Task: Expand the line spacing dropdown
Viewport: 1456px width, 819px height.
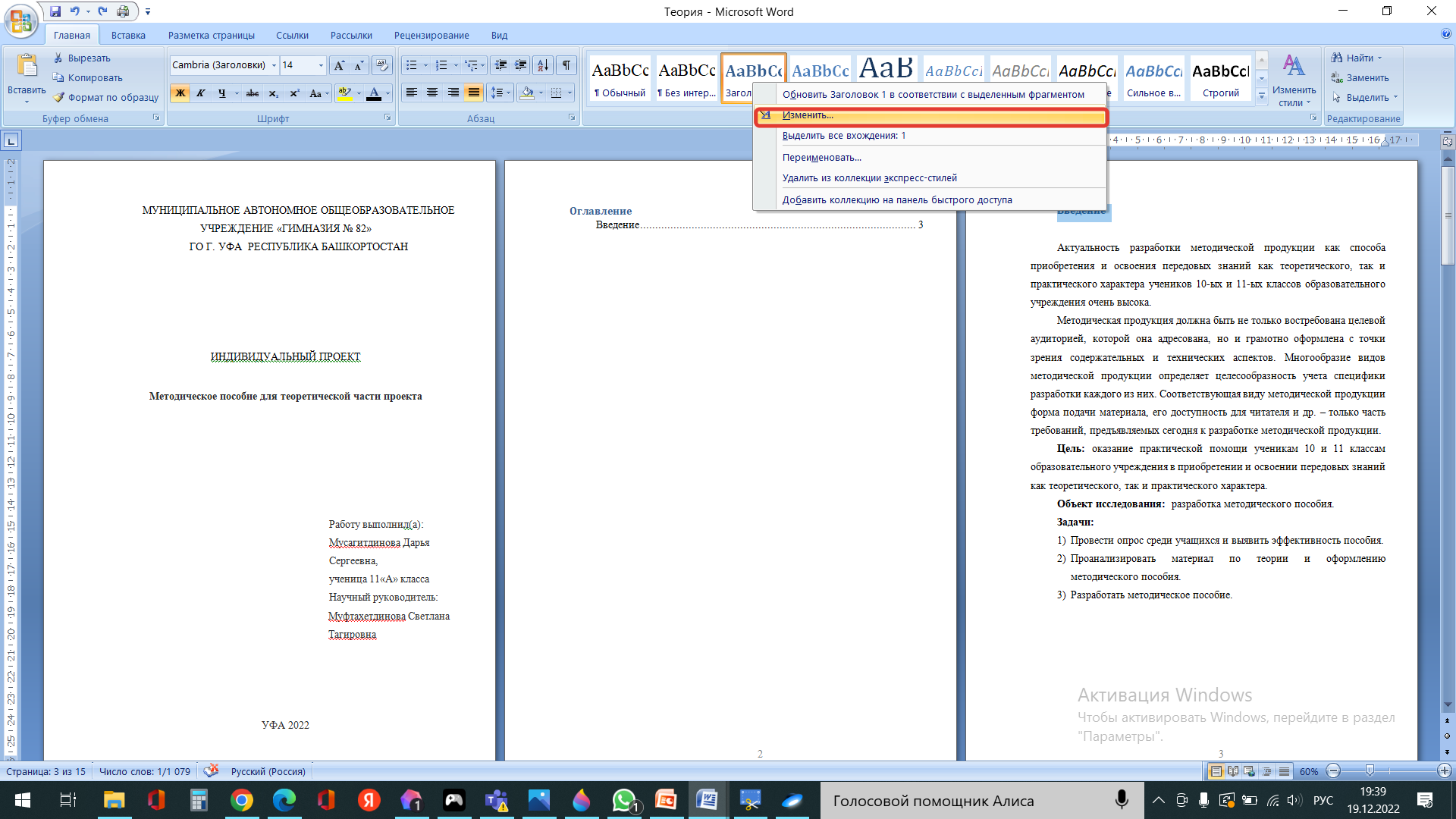Action: (508, 93)
